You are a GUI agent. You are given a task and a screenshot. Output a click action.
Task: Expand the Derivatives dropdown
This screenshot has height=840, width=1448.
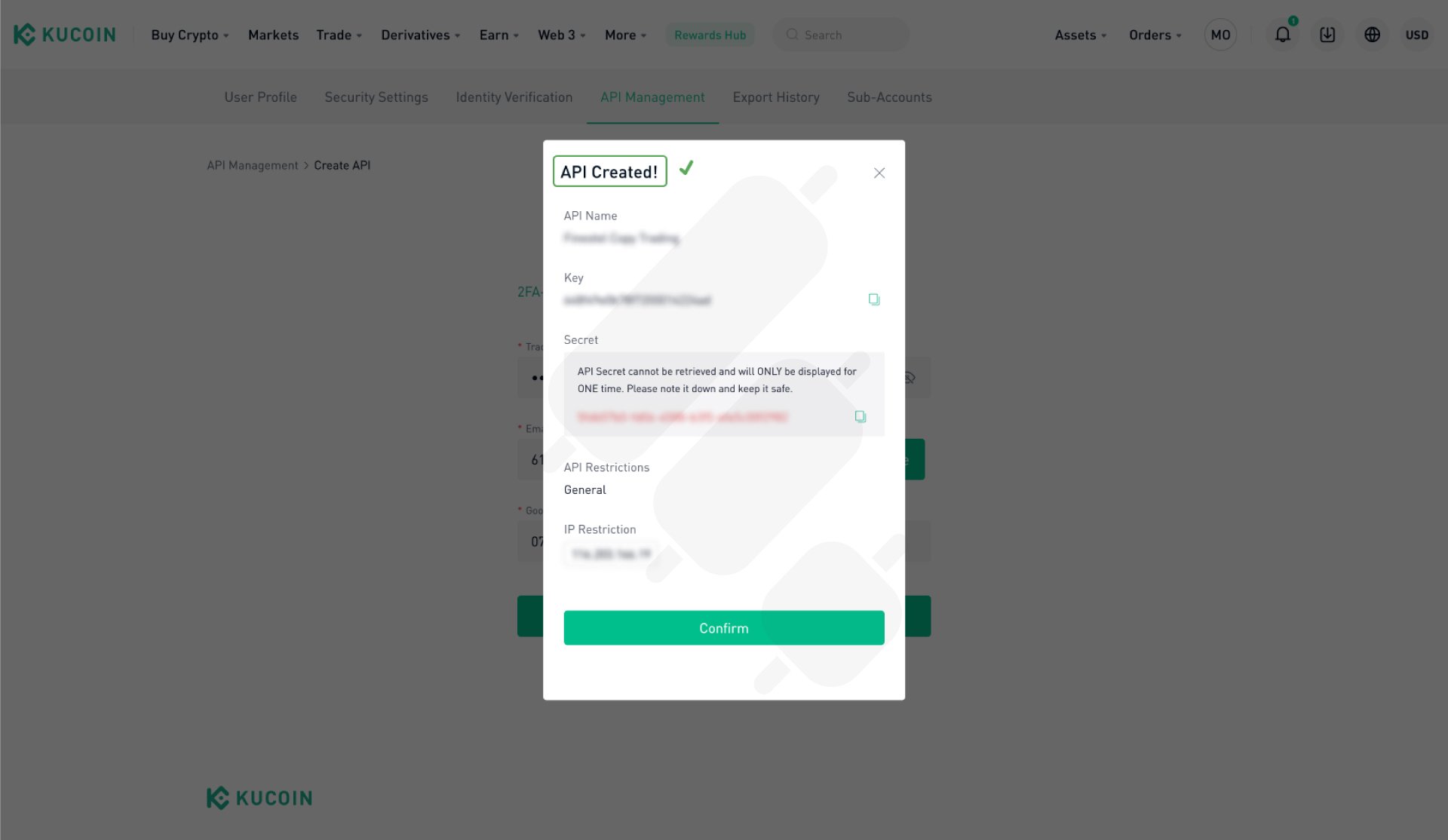pyautogui.click(x=420, y=35)
